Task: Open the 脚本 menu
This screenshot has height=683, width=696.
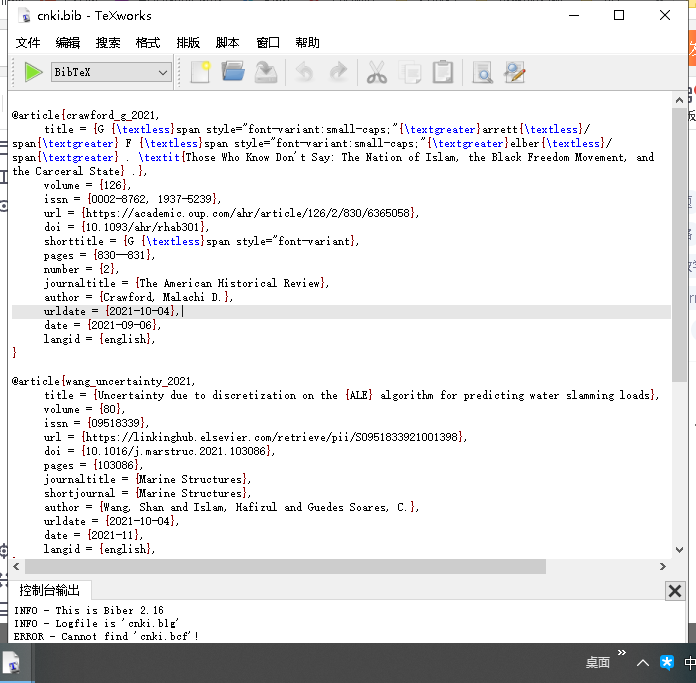Action: tap(228, 43)
